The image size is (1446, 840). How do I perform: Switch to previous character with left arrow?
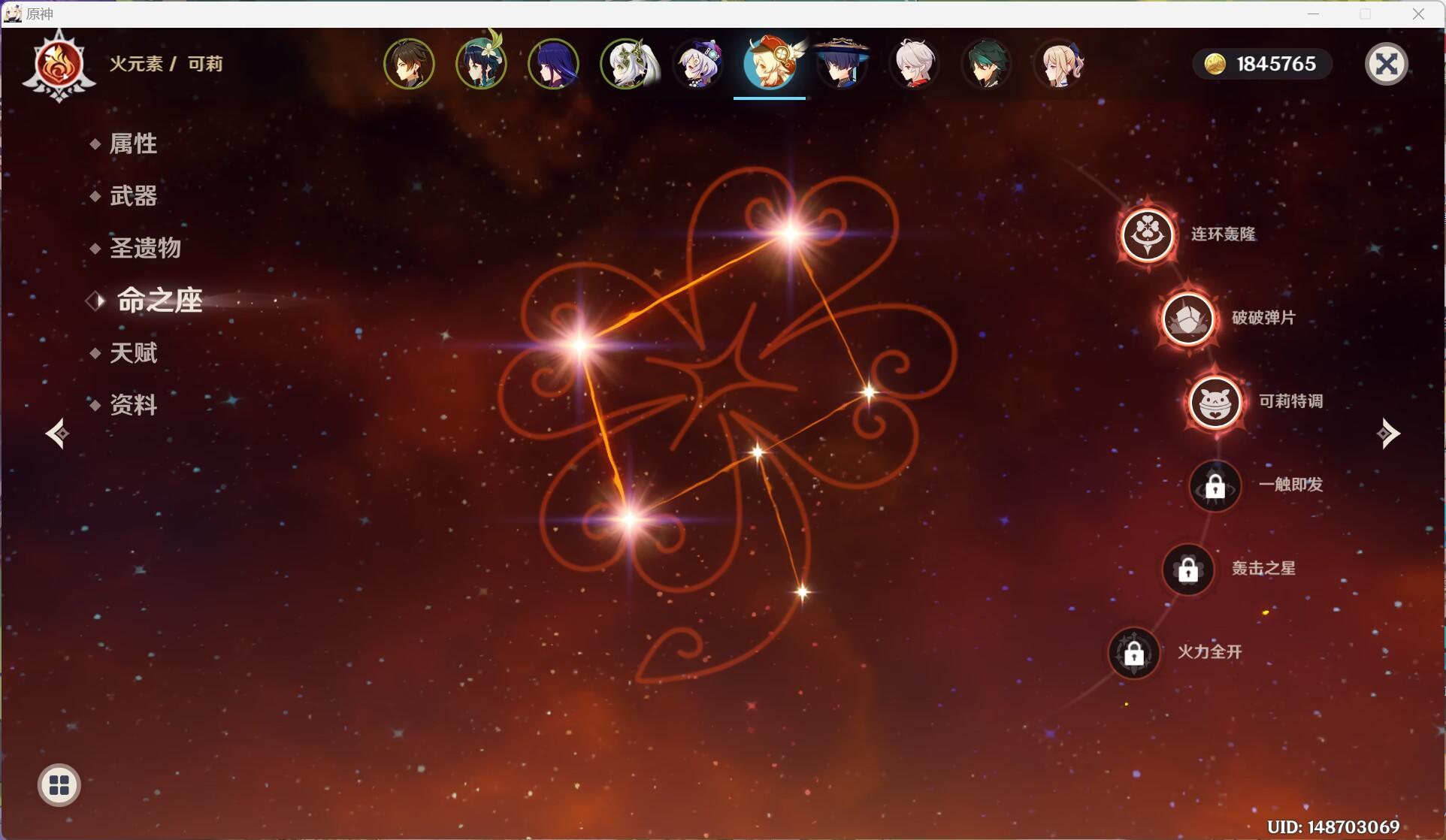pyautogui.click(x=58, y=434)
